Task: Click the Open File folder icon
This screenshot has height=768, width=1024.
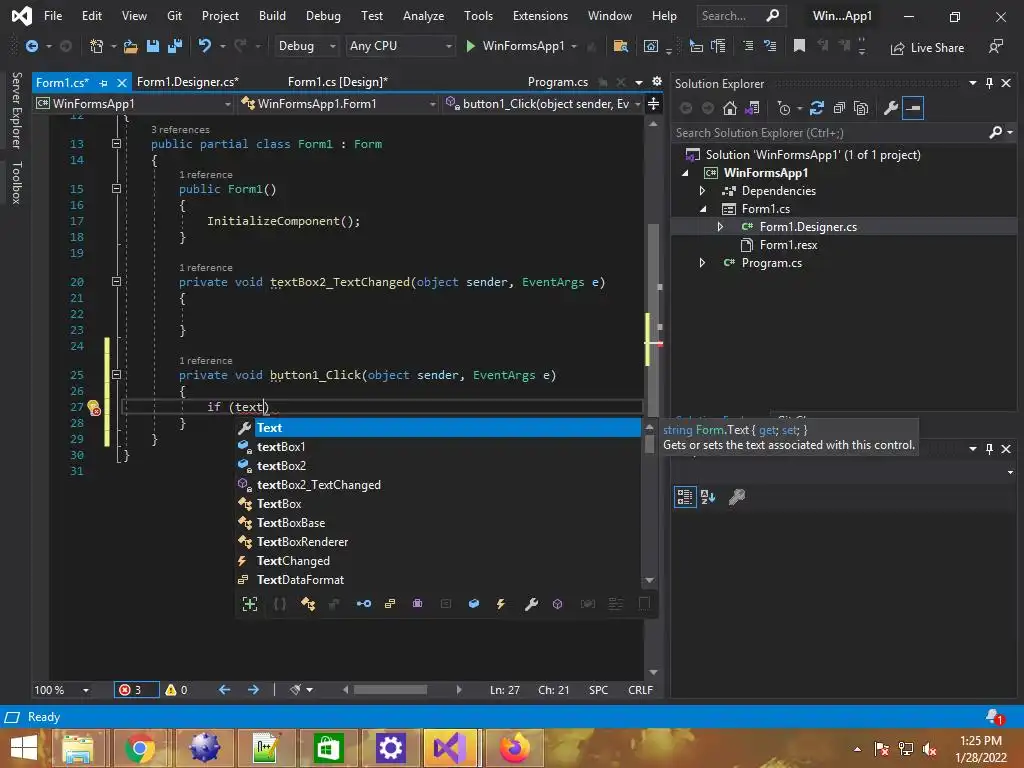Action: point(131,46)
